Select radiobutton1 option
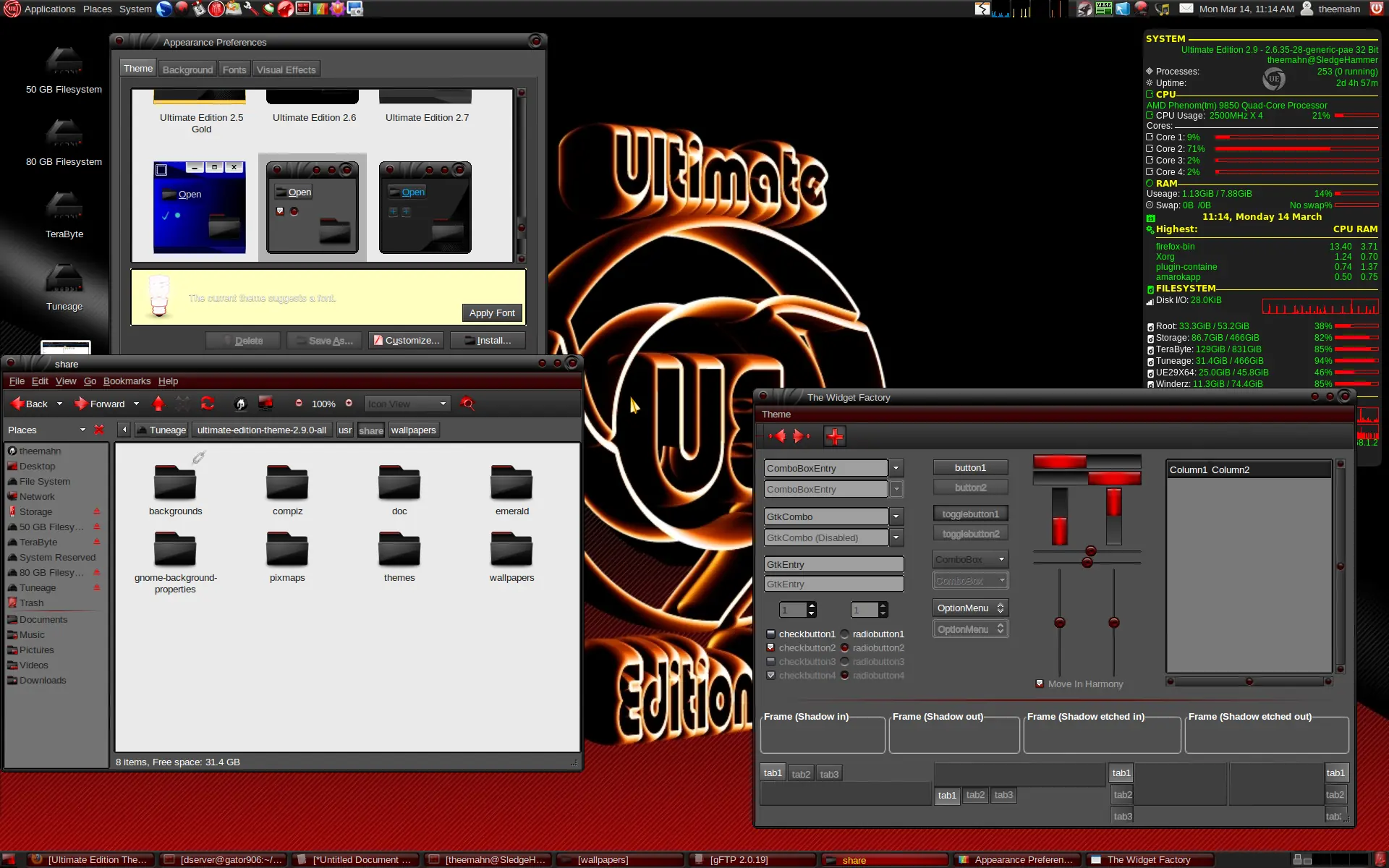Screen dimensions: 1389x868 coord(872,634)
